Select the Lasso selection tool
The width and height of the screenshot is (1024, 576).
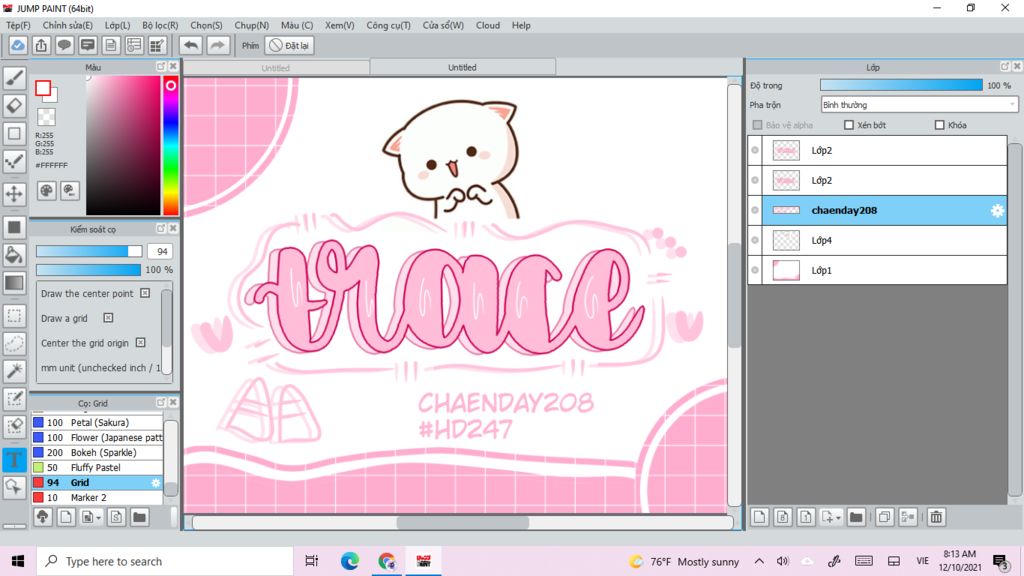click(14, 344)
